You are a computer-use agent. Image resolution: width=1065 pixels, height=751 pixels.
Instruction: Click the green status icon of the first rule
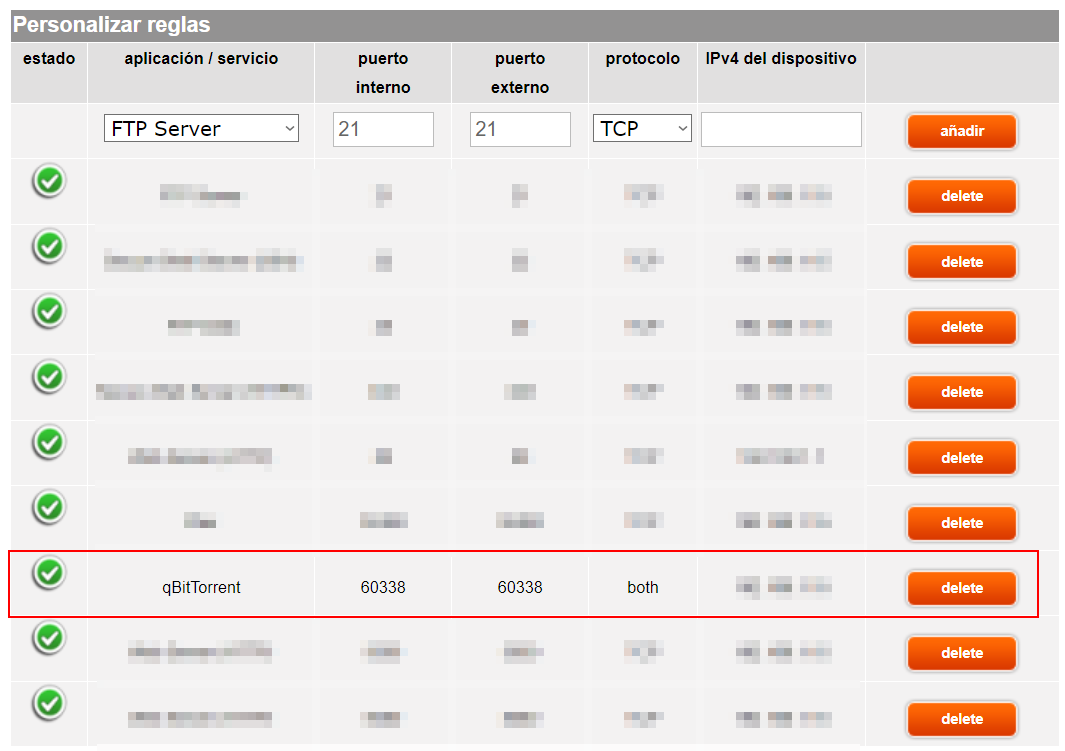[x=49, y=181]
